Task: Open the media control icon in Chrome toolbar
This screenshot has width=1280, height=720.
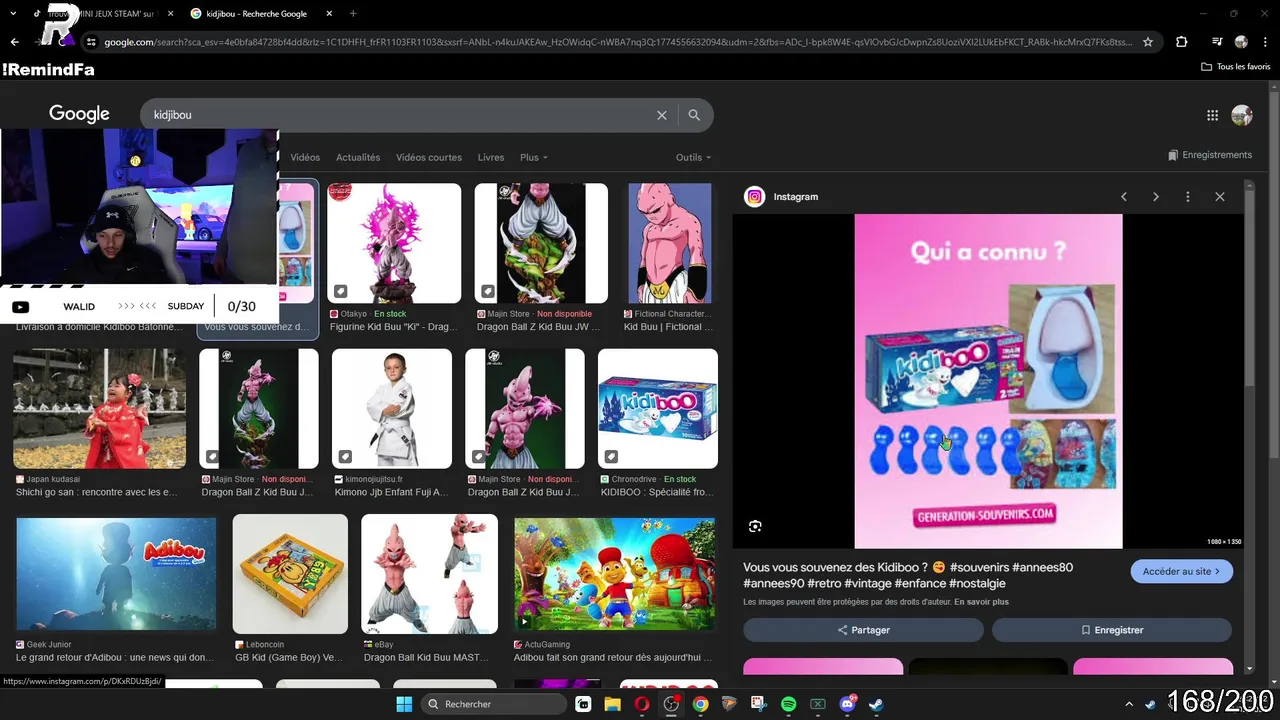Action: (1216, 42)
